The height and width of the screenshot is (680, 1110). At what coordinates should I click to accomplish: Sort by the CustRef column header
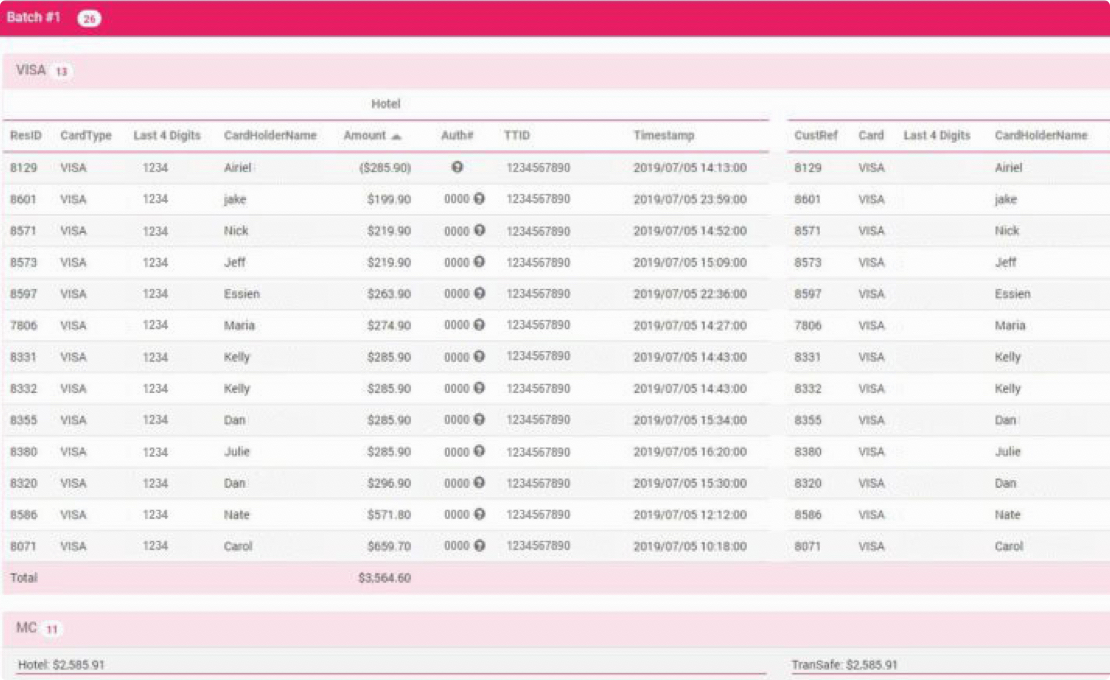(816, 135)
